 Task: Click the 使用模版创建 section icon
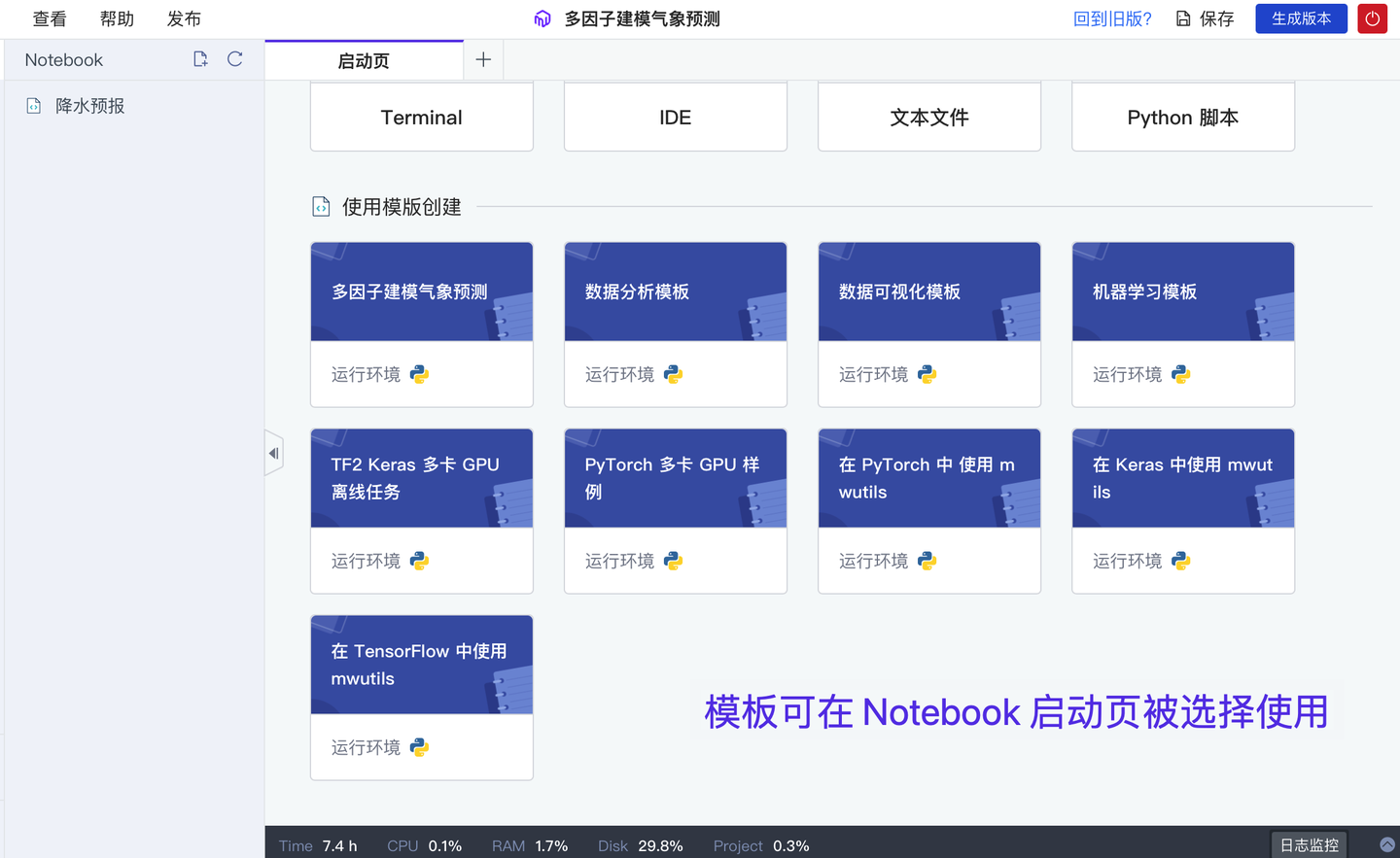pos(321,206)
